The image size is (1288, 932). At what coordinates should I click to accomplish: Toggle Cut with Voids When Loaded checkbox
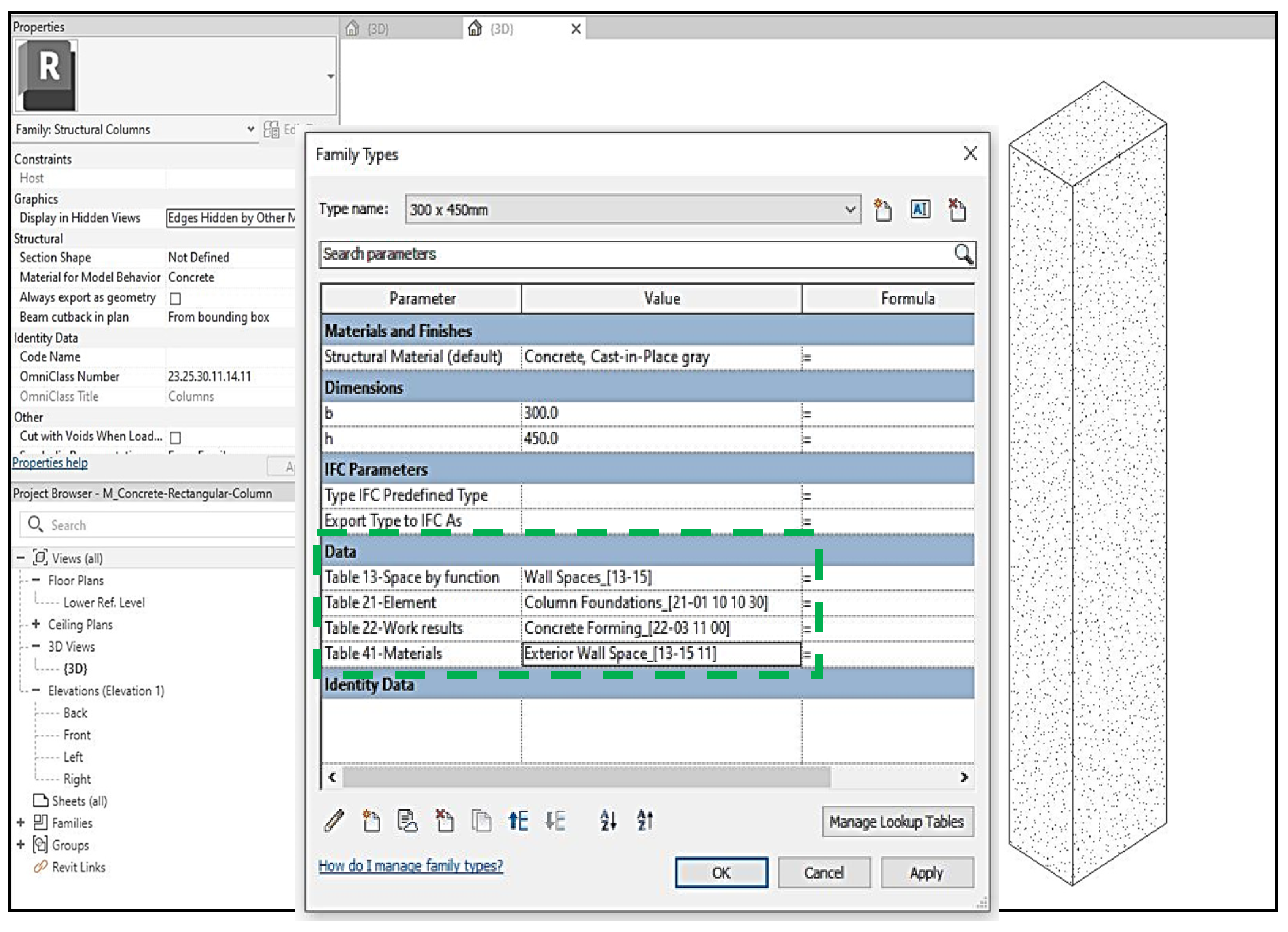point(176,438)
